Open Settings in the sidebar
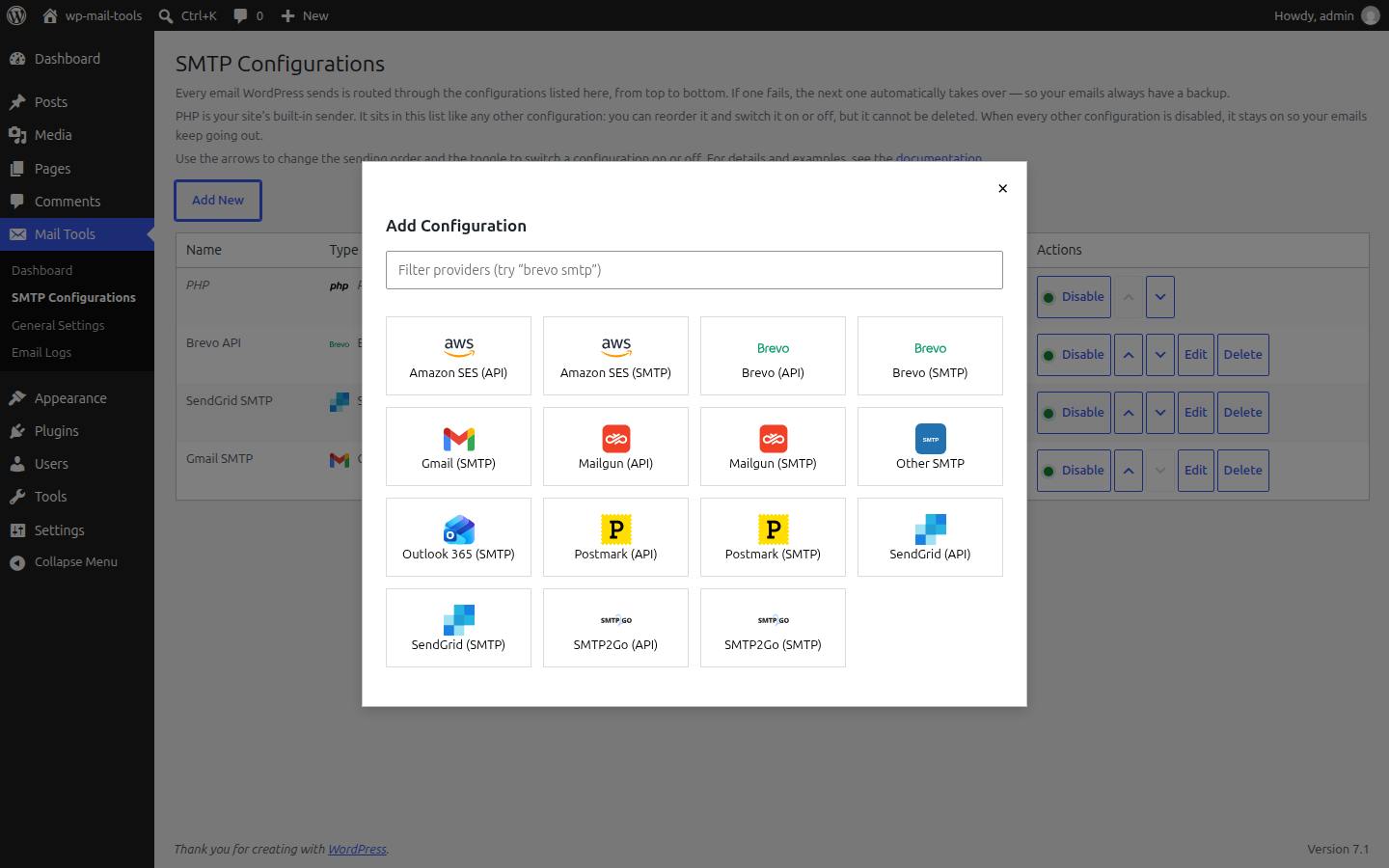Screen dimensions: 1389x868 [77, 530]
